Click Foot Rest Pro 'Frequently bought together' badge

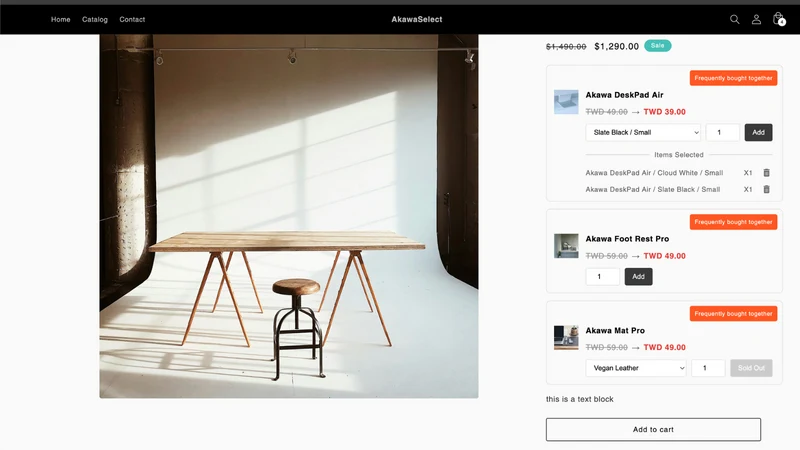[x=733, y=222]
